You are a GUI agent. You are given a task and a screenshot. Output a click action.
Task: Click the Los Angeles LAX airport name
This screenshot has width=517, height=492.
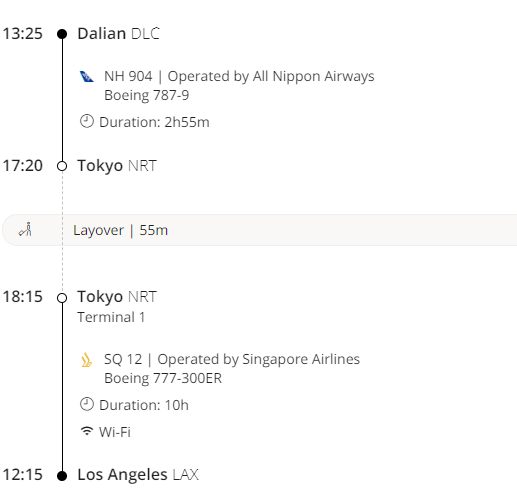click(138, 475)
